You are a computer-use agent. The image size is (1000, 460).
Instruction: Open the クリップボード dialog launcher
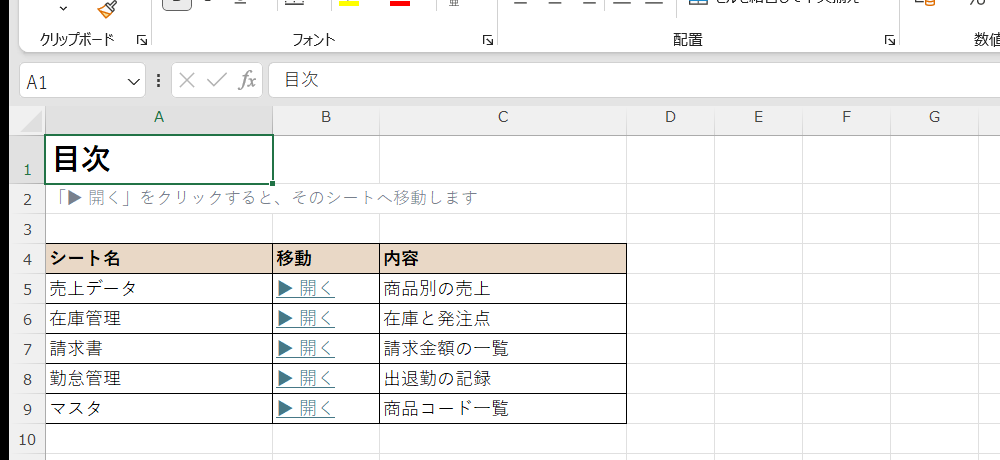(142, 41)
